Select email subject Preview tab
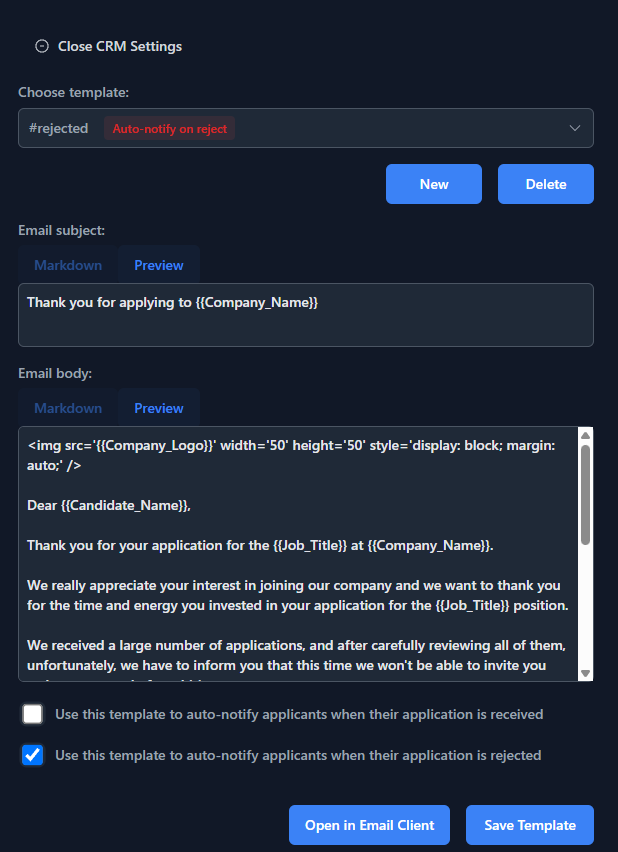The image size is (618, 852). tap(159, 265)
